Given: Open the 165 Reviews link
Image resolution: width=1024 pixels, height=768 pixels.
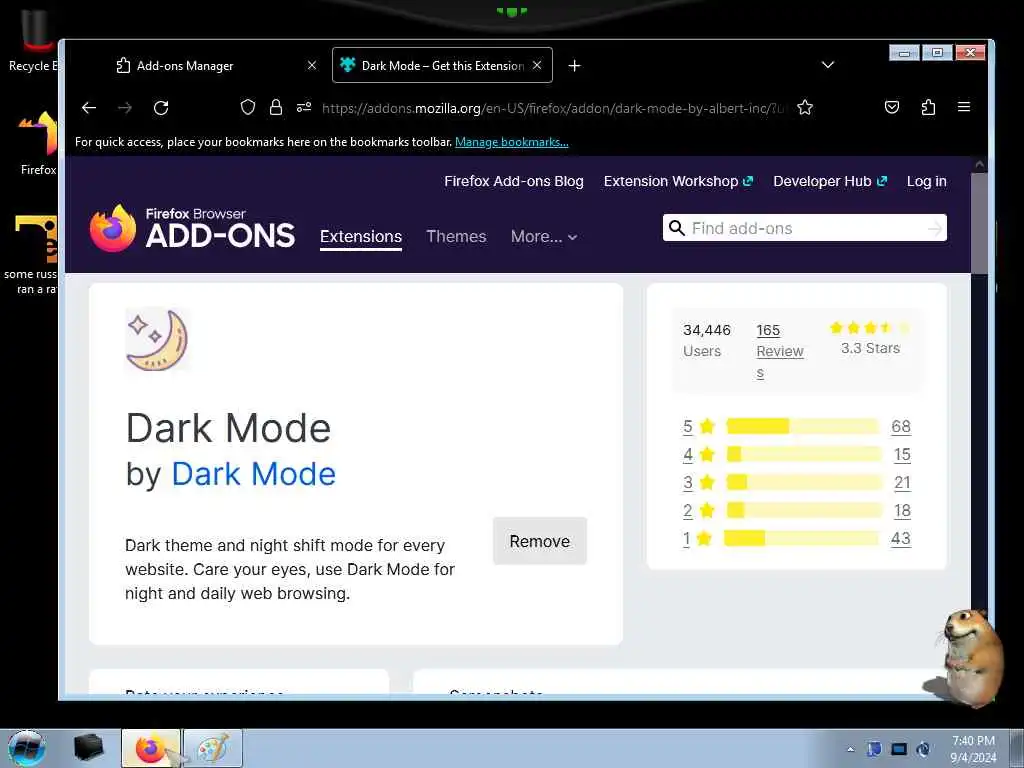Looking at the screenshot, I should pos(780,351).
